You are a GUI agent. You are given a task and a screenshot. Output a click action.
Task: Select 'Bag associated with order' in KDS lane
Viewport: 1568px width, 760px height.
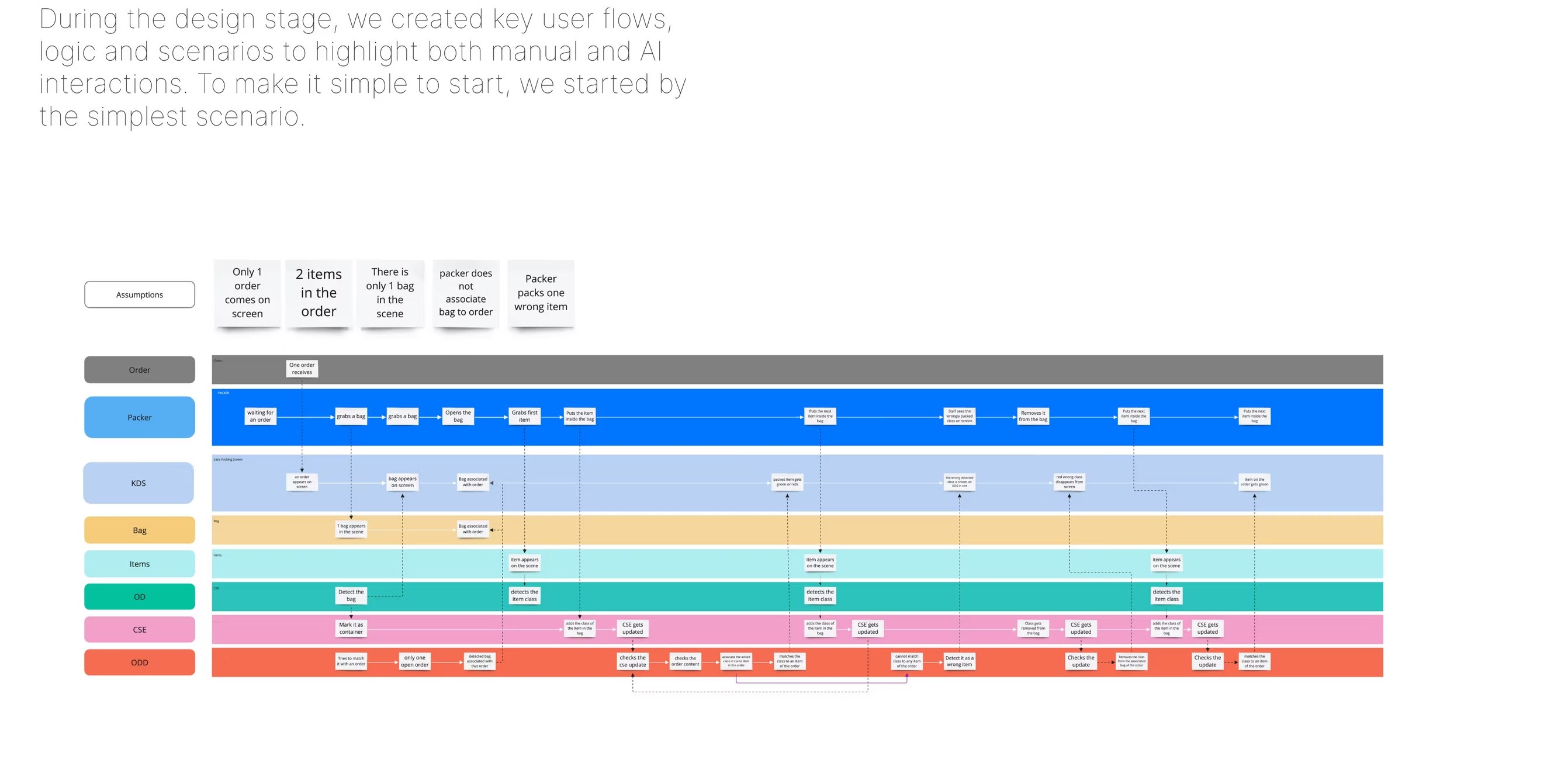point(473,483)
